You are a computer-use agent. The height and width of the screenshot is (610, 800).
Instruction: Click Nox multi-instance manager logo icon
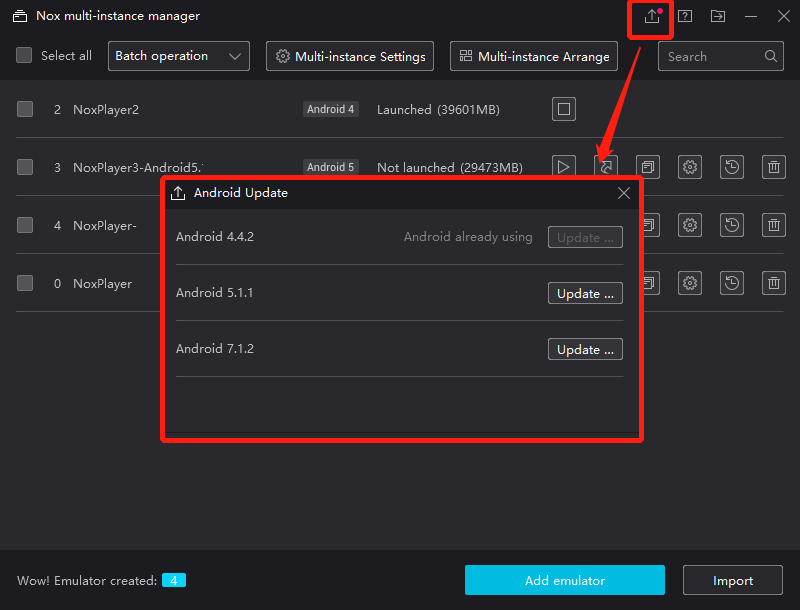[x=20, y=16]
